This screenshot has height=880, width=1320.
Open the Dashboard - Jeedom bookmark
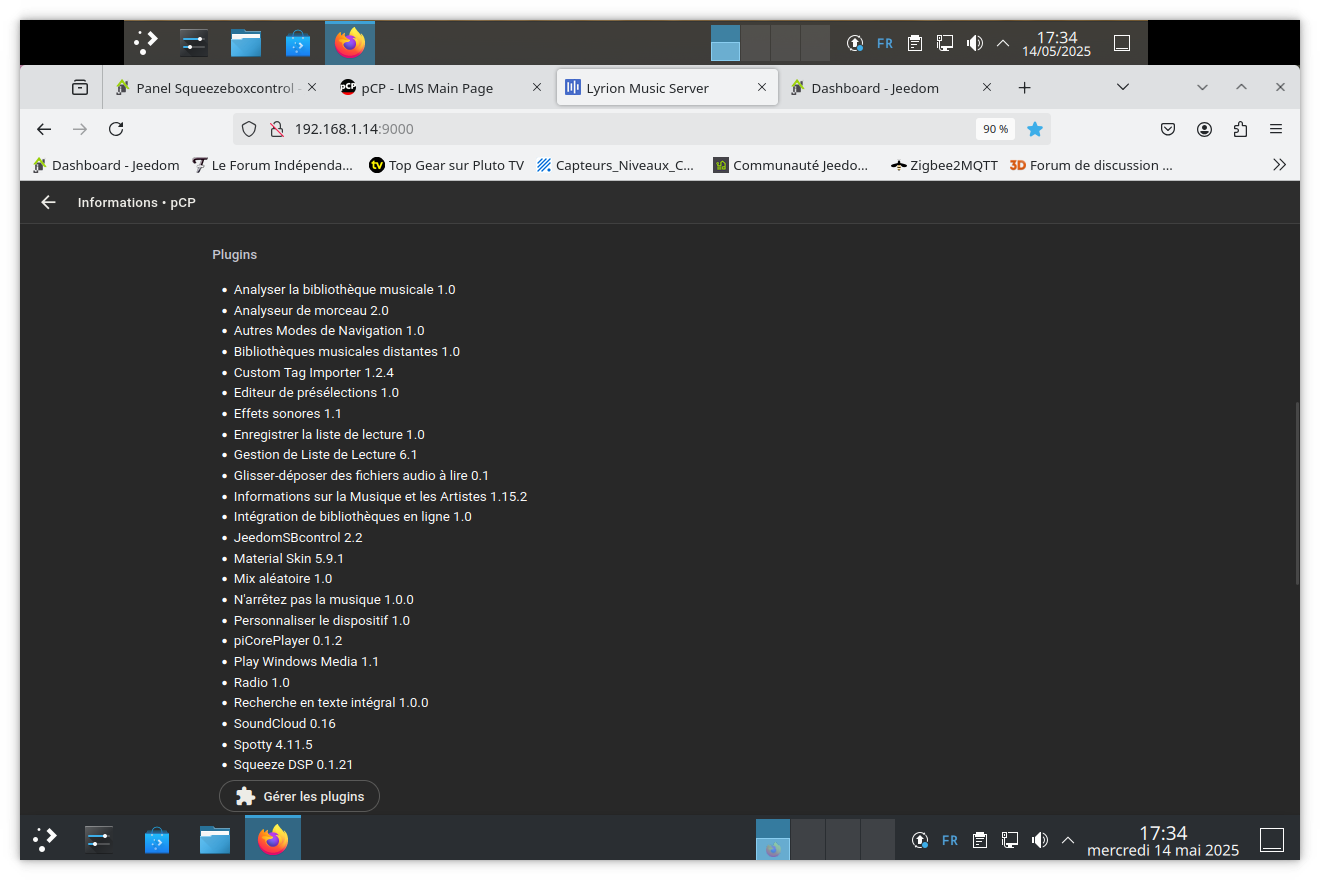click(106, 165)
